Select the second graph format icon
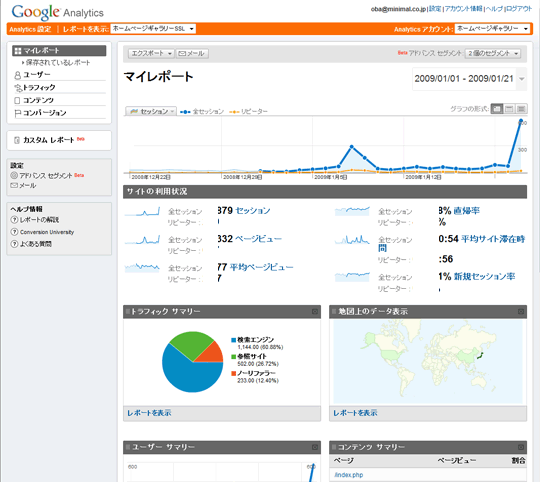 pos(509,109)
